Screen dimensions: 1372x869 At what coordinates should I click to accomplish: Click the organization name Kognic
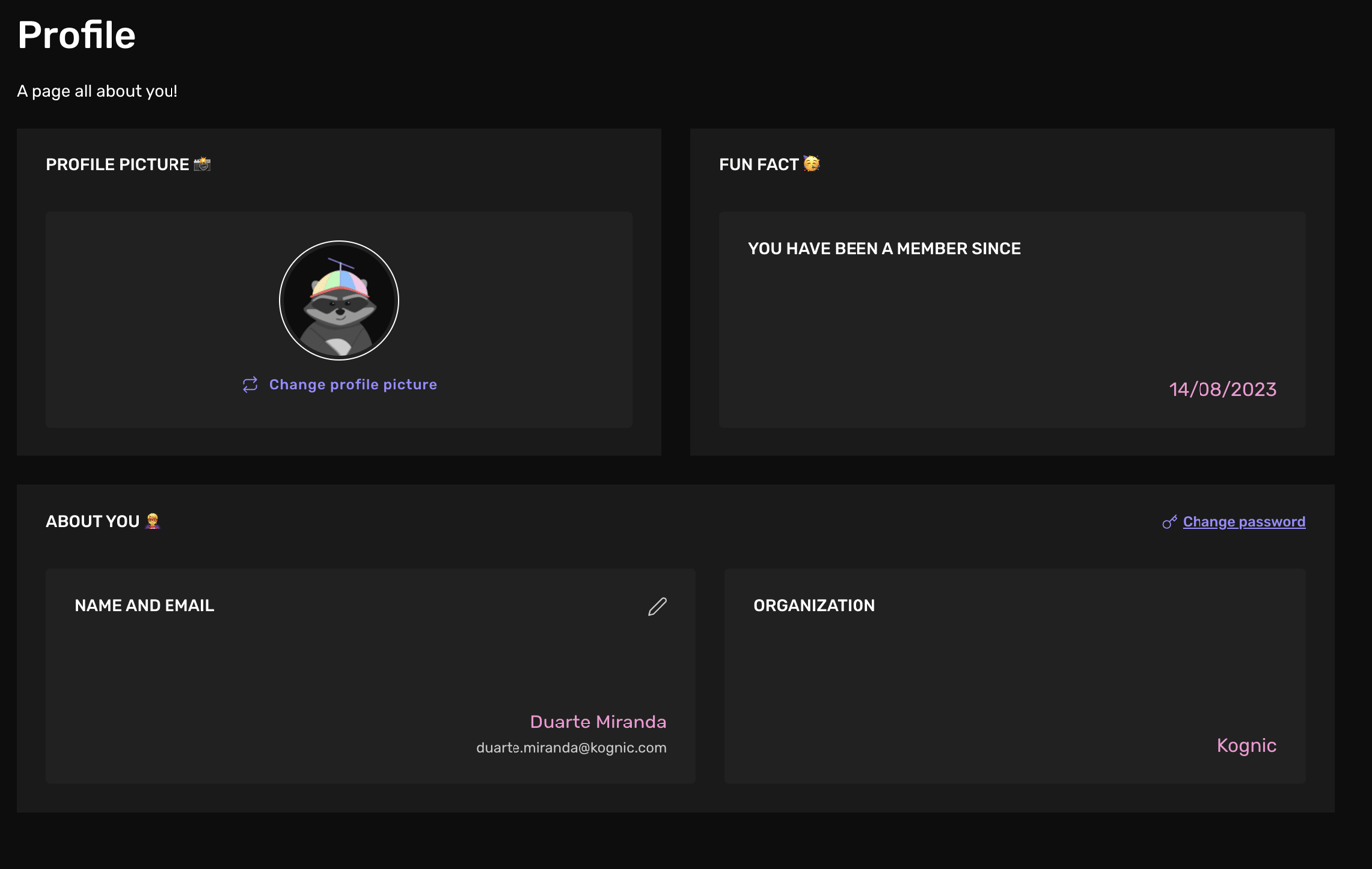tap(1246, 746)
